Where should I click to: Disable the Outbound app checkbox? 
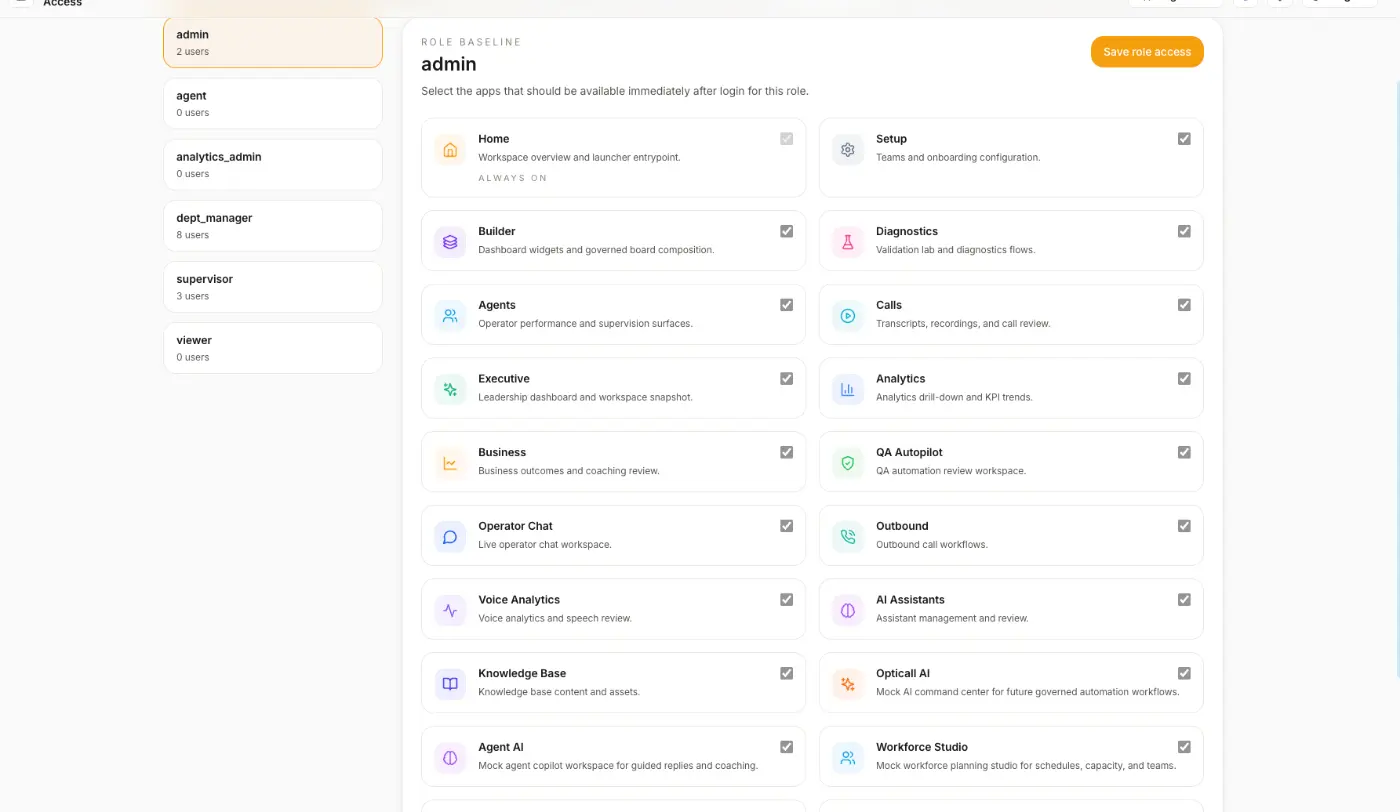click(x=1184, y=526)
